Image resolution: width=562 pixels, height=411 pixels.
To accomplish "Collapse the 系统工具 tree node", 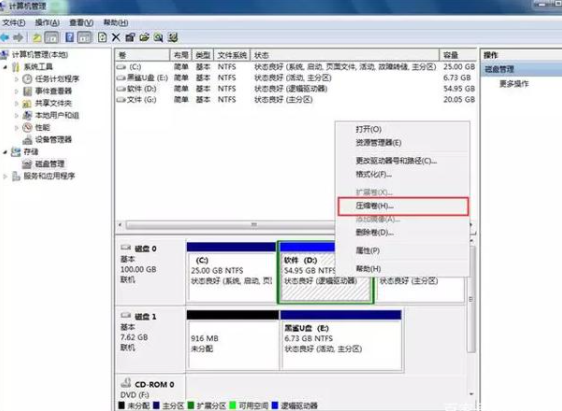I will coord(5,67).
